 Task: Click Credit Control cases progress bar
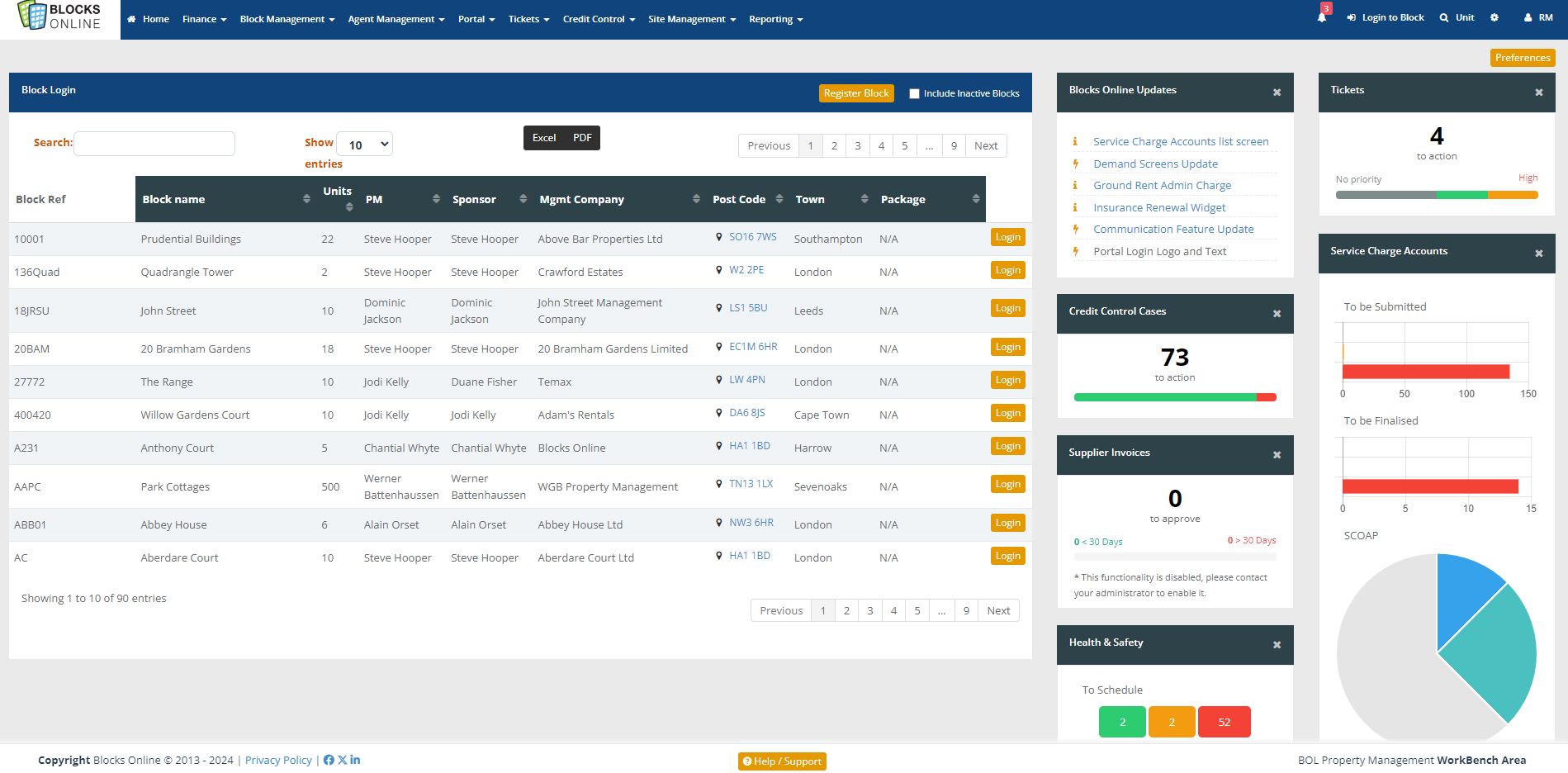pos(1175,397)
